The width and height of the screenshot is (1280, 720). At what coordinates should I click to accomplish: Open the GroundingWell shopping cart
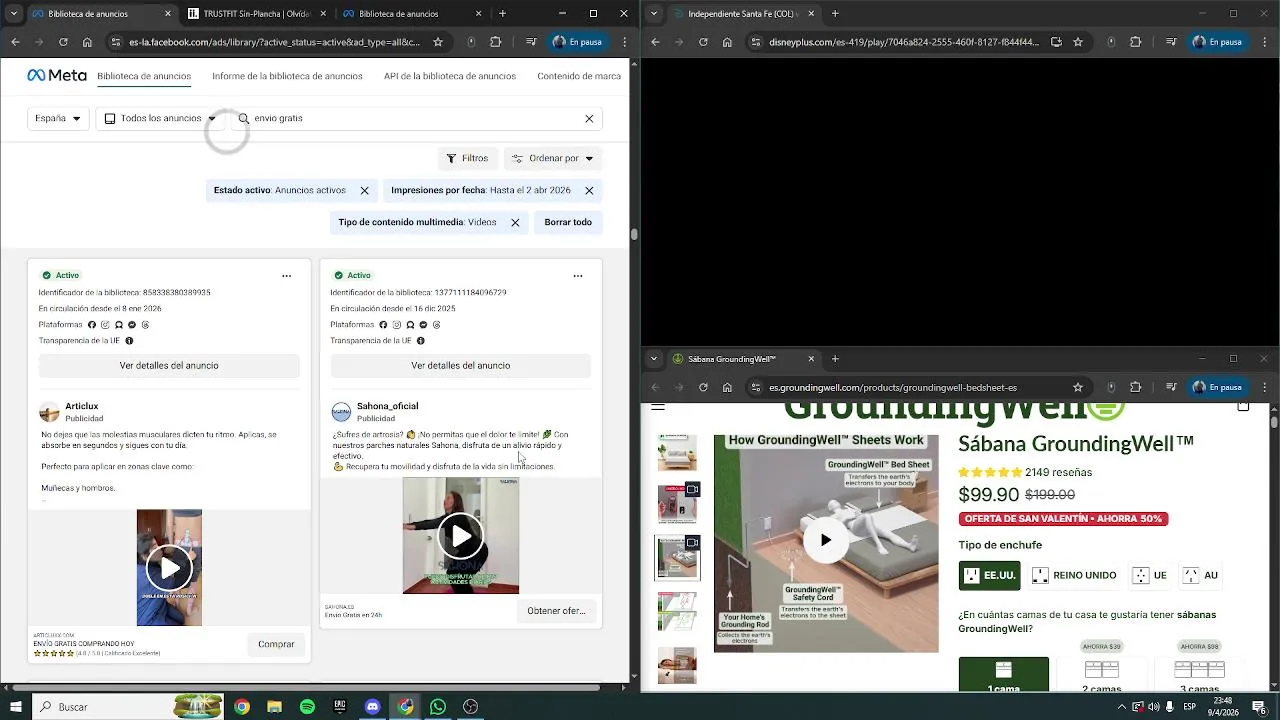(1243, 406)
